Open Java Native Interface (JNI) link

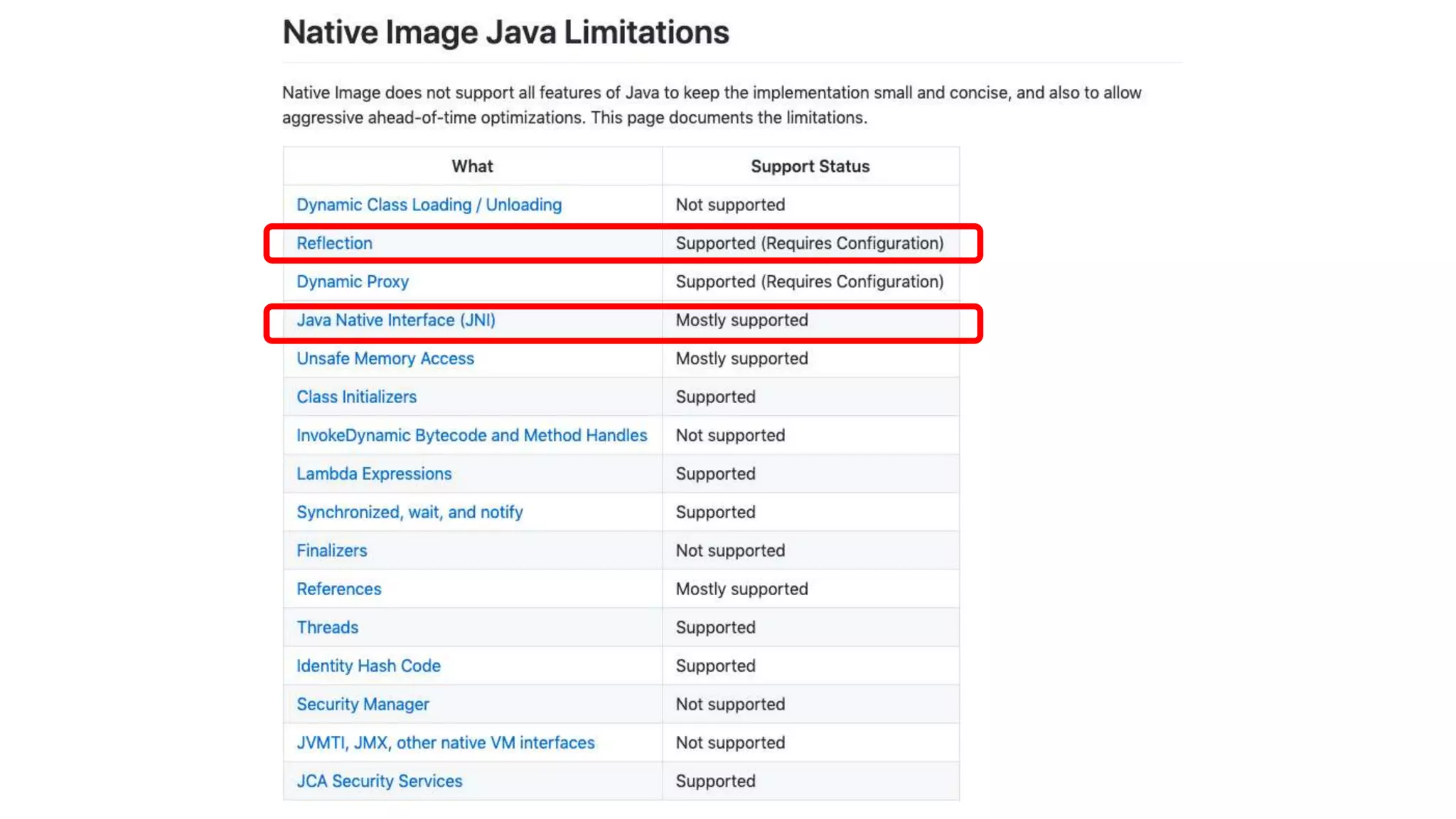pos(396,320)
